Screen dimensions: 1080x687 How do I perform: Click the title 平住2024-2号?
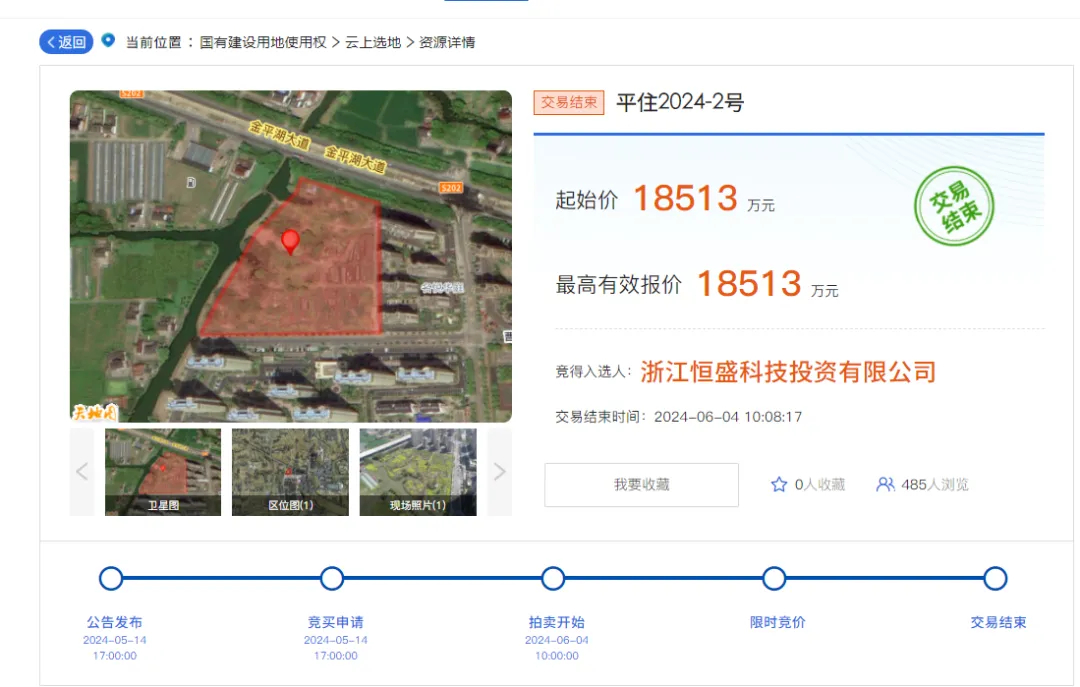[x=680, y=103]
